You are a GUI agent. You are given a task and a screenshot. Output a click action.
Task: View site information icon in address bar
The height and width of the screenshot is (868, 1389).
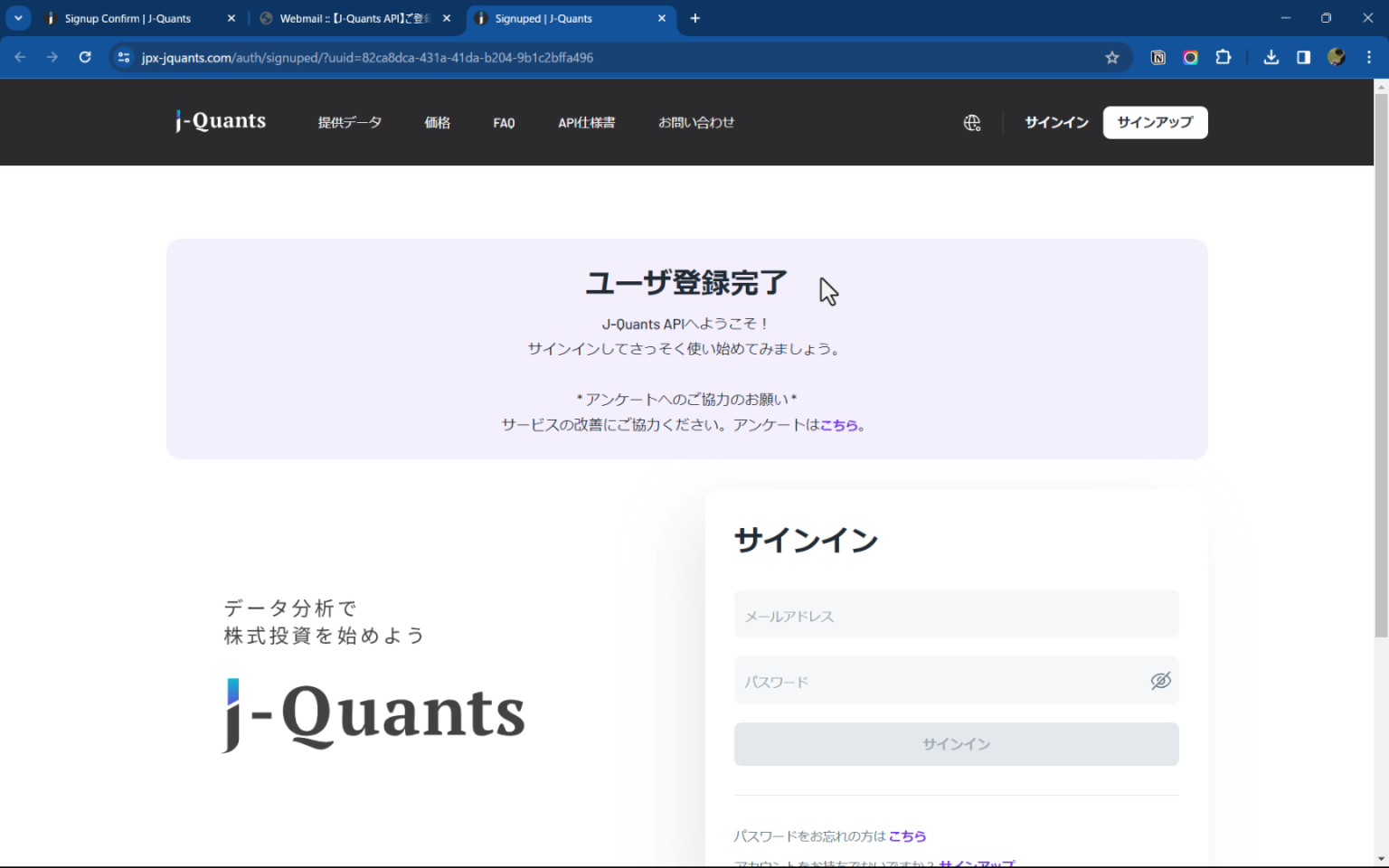pos(123,57)
